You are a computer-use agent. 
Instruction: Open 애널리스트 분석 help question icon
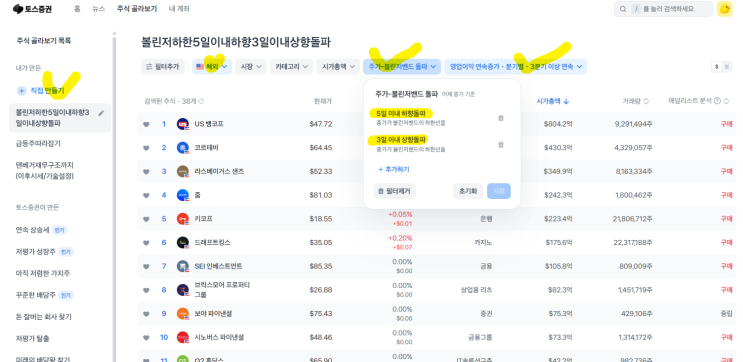pos(717,101)
